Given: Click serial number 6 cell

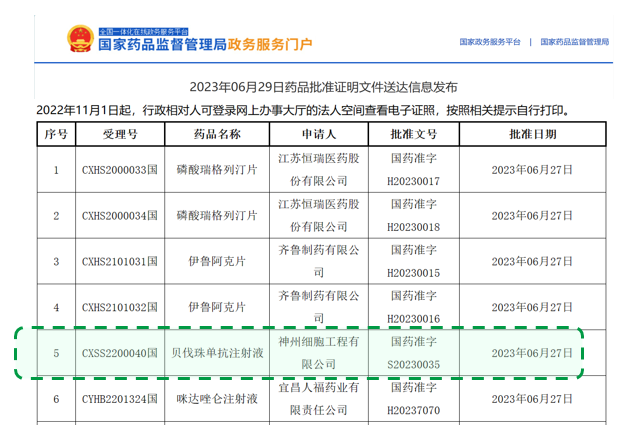Looking at the screenshot, I should [x=56, y=399].
